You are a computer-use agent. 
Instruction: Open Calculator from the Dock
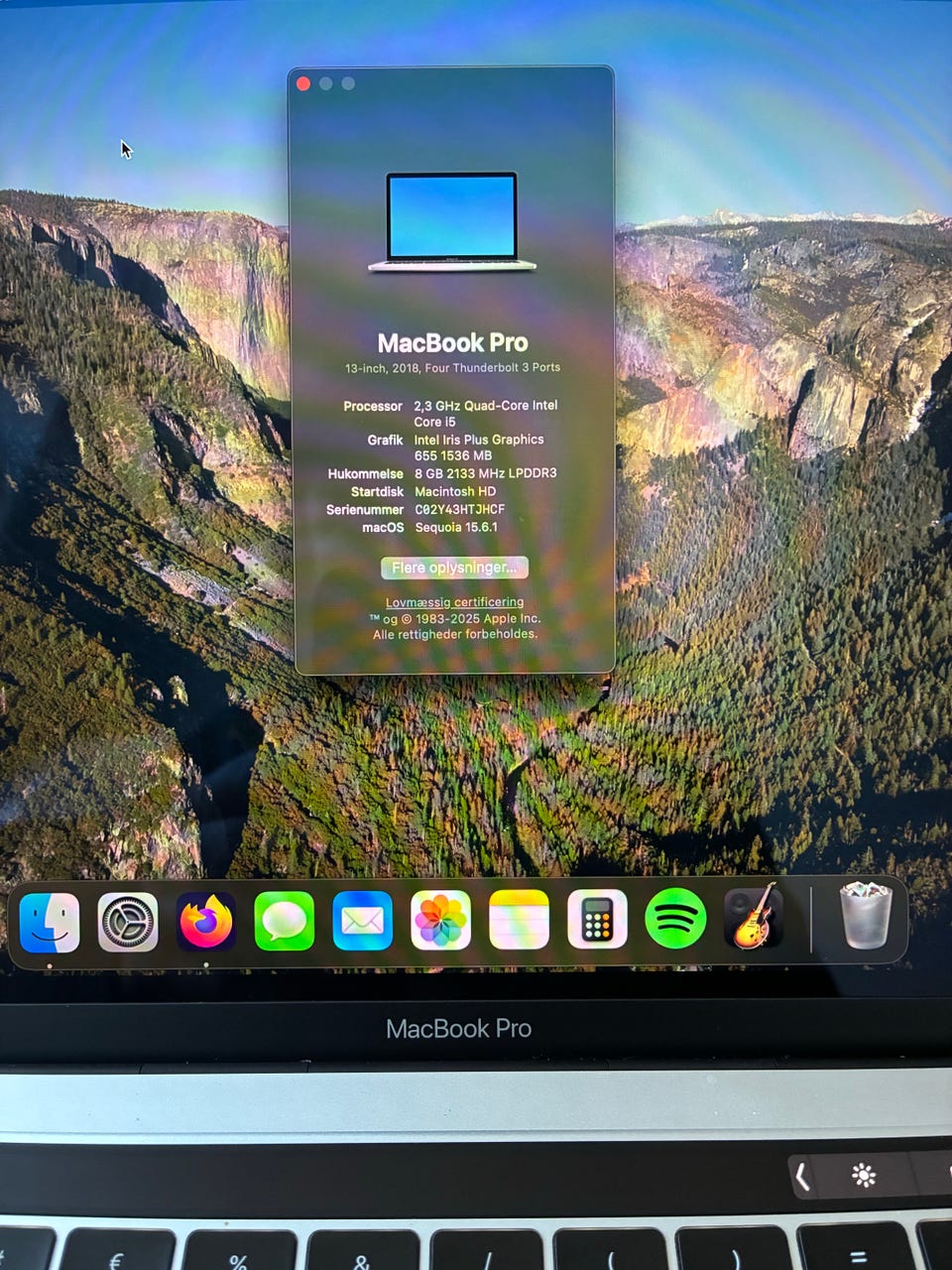[597, 921]
